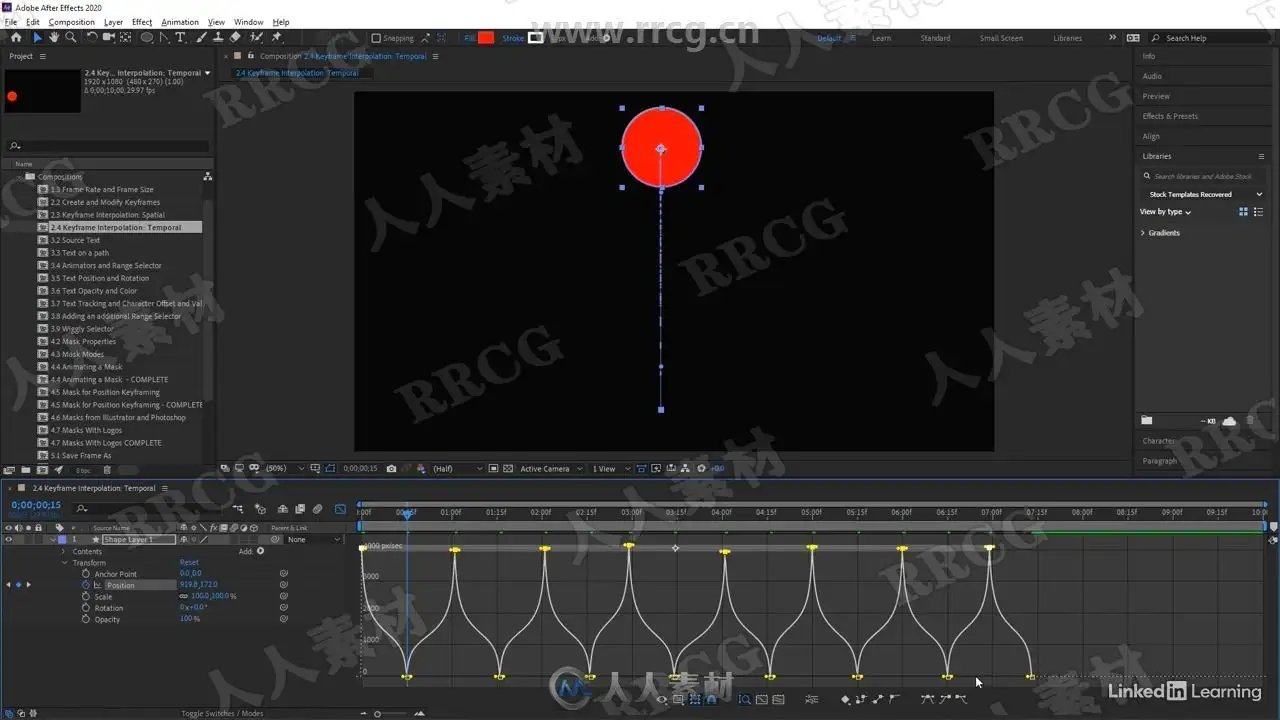Click the Graph Editor icon in timeline

[x=340, y=508]
